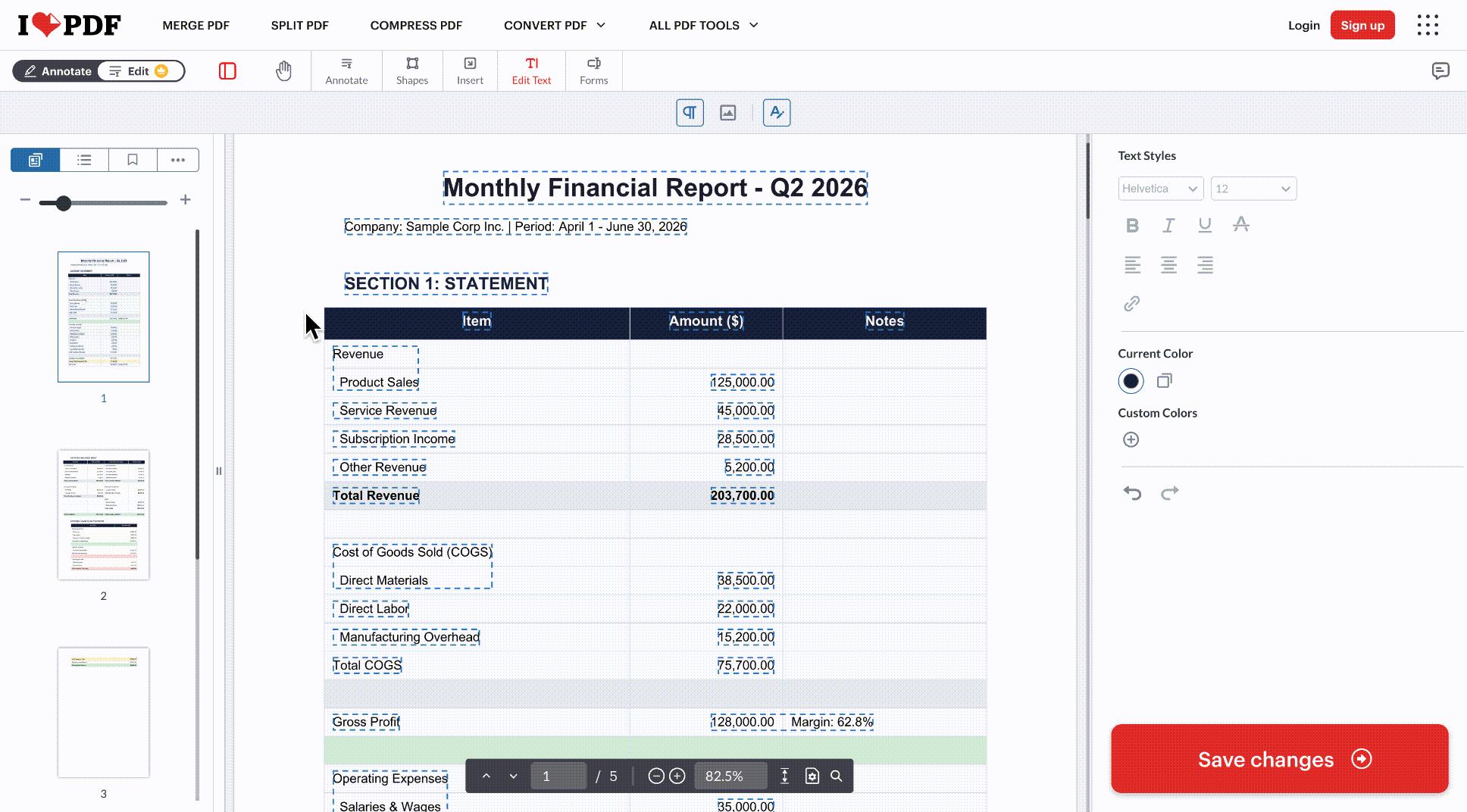The height and width of the screenshot is (812, 1467).
Task: Align text center
Action: tap(1168, 265)
